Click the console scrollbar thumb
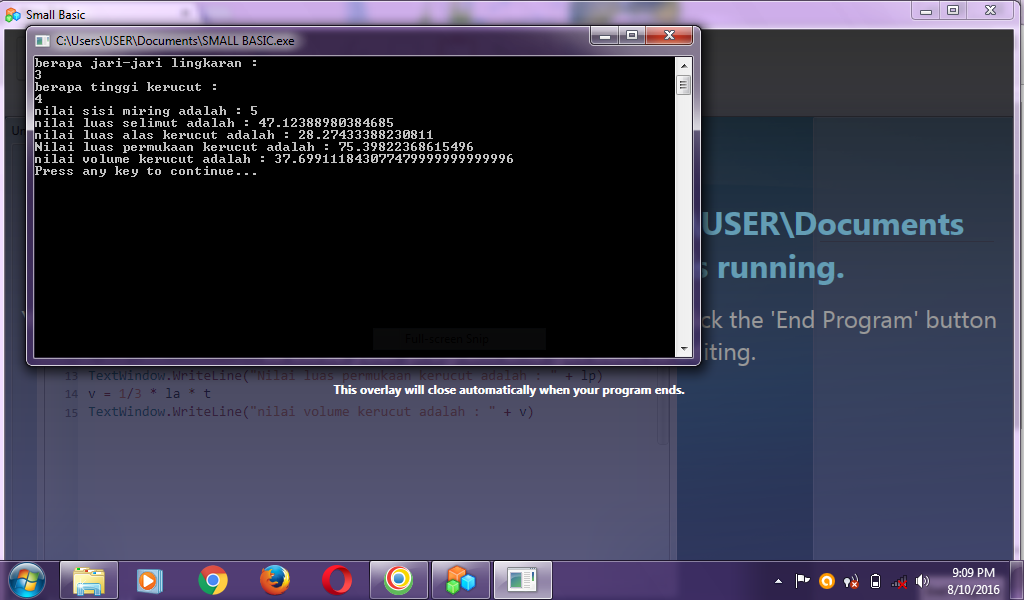The image size is (1024, 600). 684,85
